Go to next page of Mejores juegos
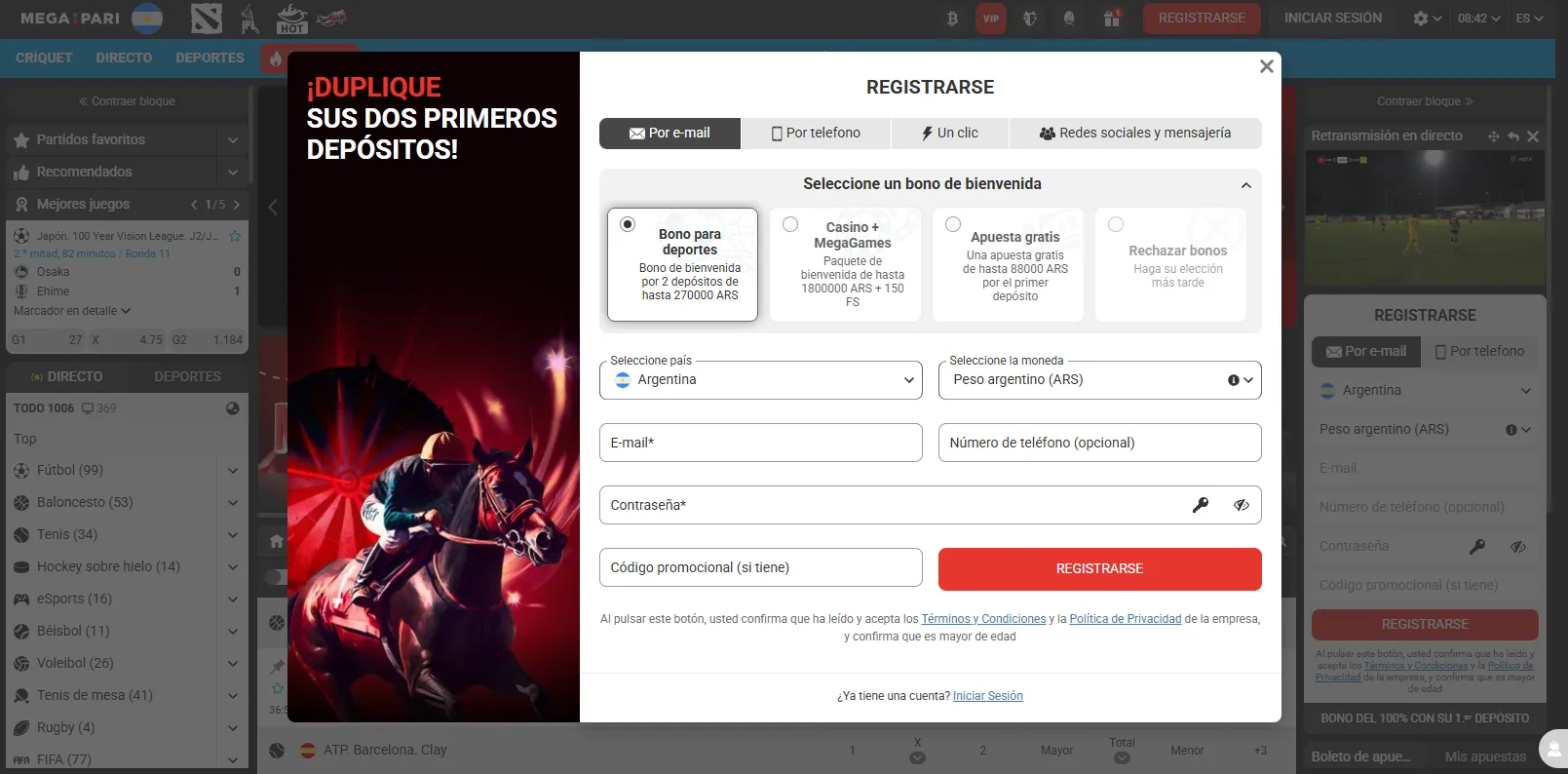Viewport: 1568px width, 774px height. point(237,205)
